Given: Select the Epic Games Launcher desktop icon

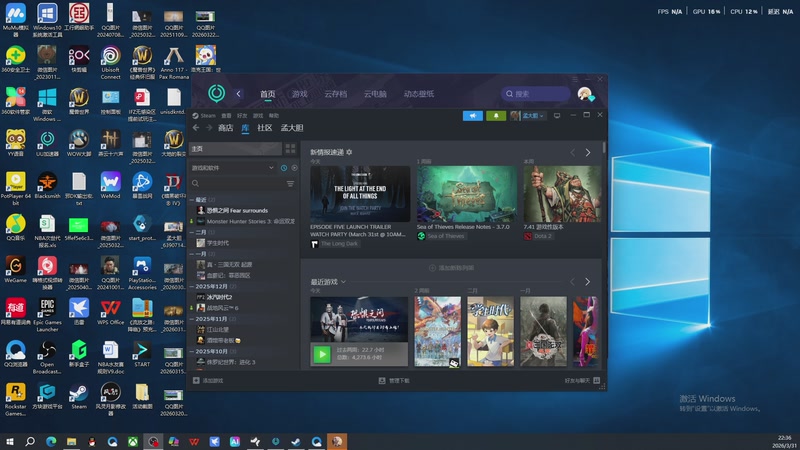Looking at the screenshot, I should point(47,314).
